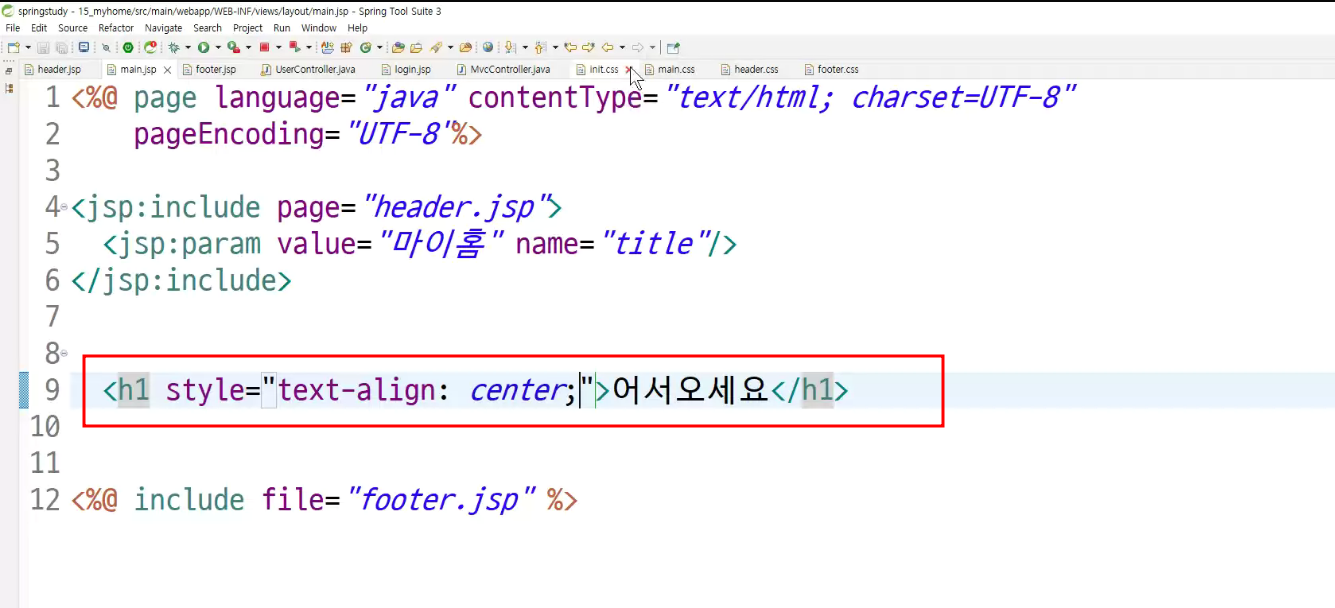Click the Open Task icon
The image size is (1335, 608).
[x=416, y=47]
